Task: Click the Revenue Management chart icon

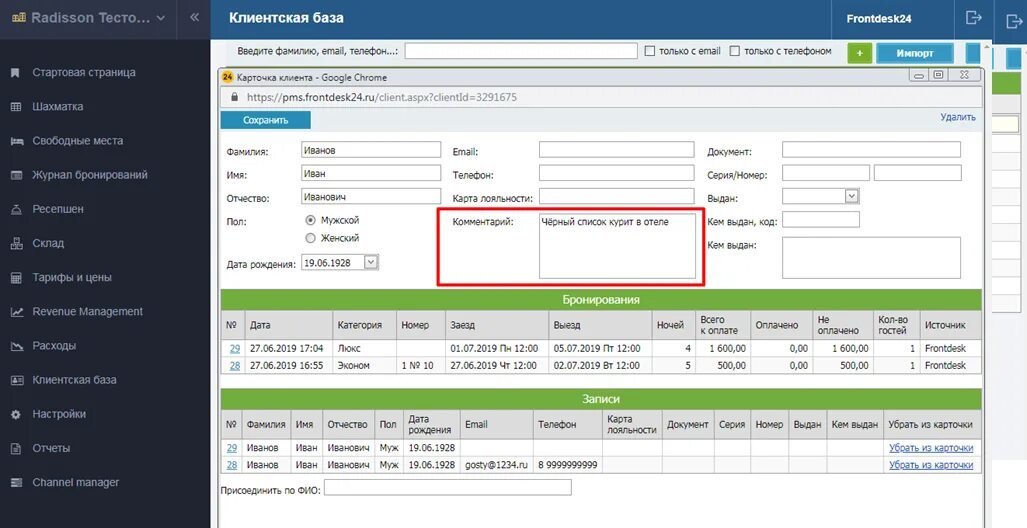Action: click(17, 312)
